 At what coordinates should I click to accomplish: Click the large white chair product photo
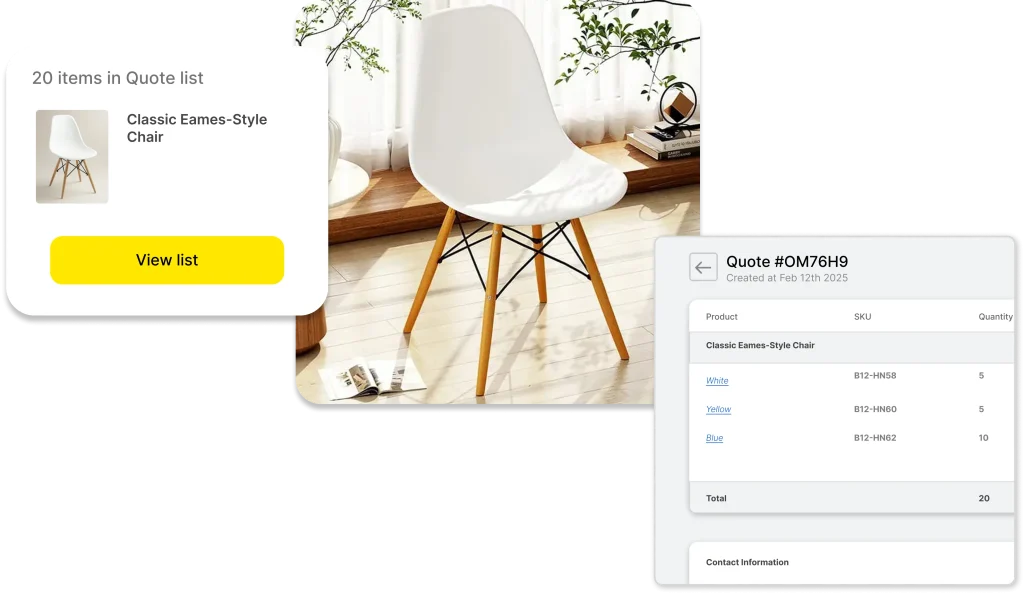point(498,202)
